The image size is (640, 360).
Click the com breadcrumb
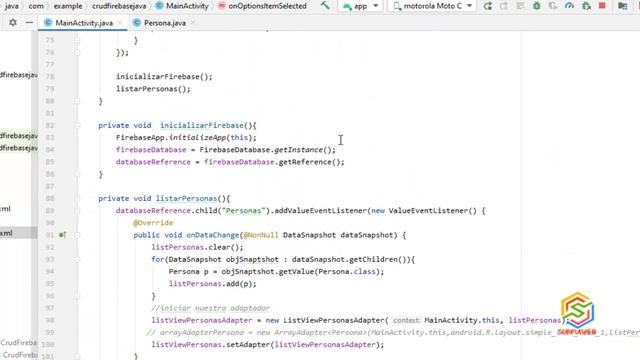36,6
